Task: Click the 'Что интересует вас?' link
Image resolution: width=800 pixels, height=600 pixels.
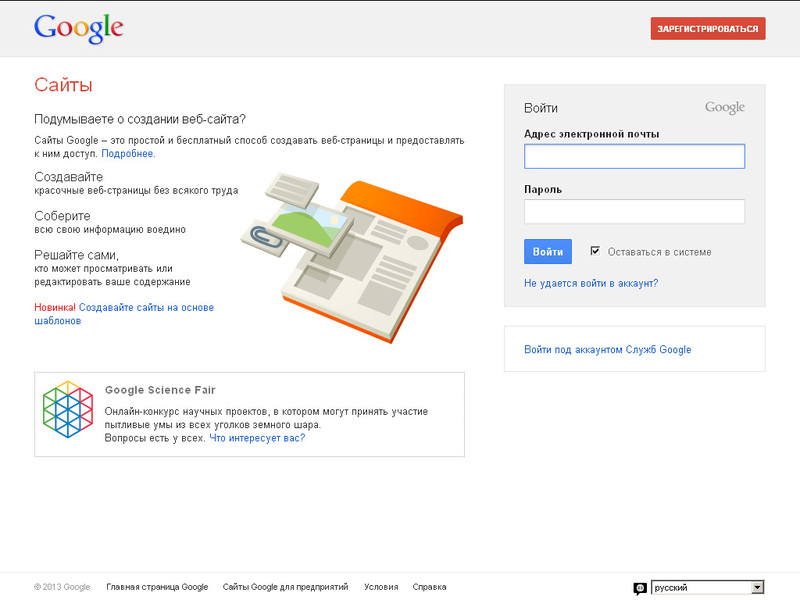Action: click(257, 438)
